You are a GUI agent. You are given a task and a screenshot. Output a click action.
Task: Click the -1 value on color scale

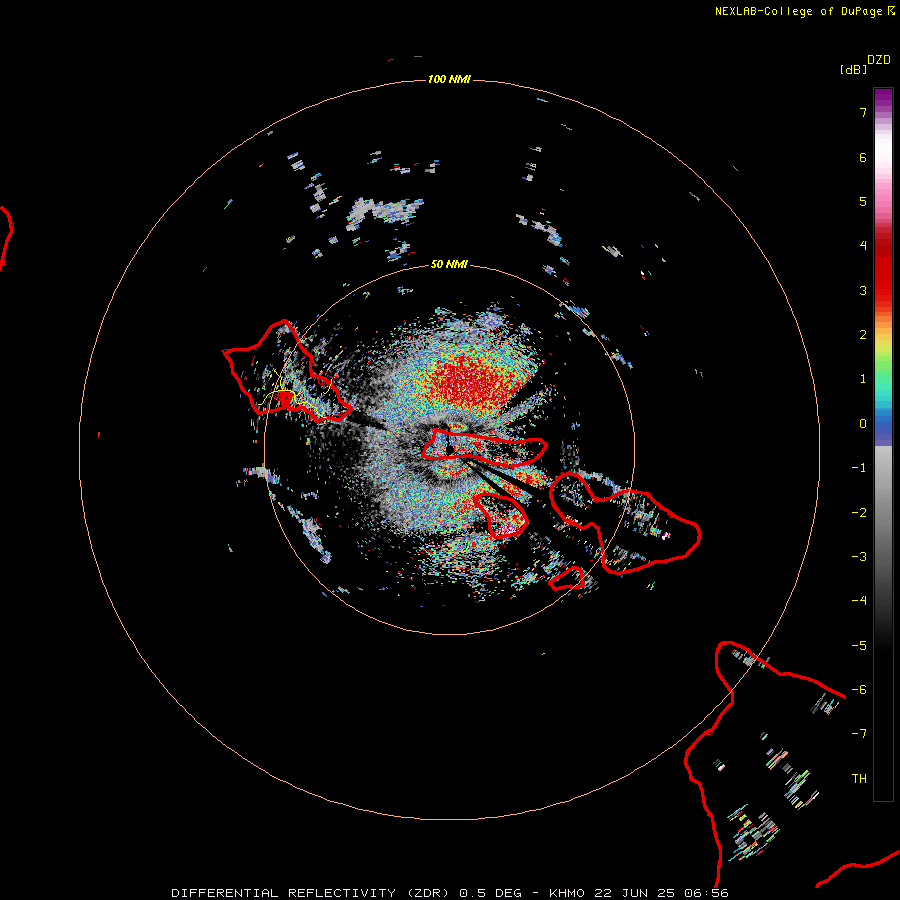click(859, 468)
